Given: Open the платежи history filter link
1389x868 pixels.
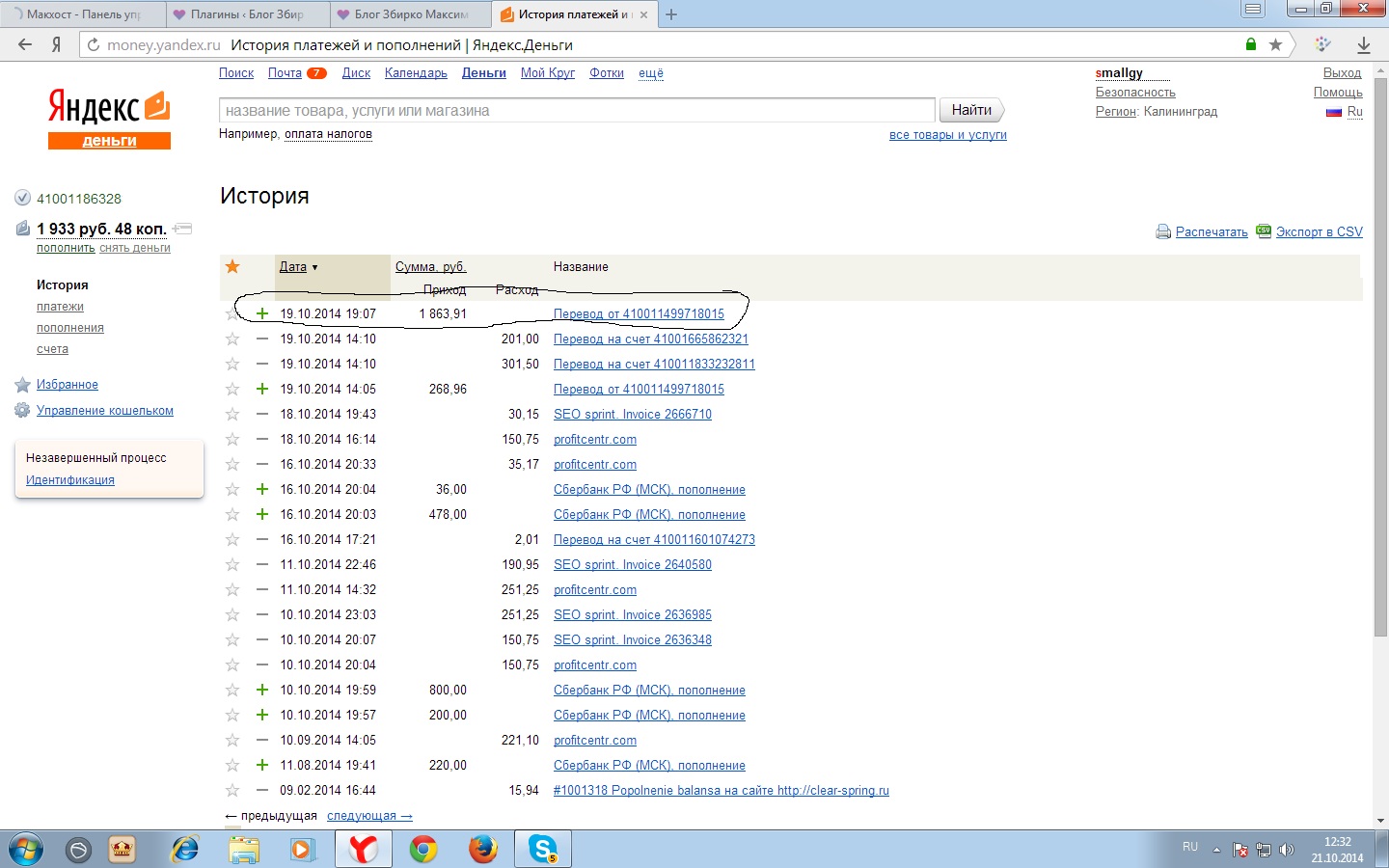Looking at the screenshot, I should [60, 307].
